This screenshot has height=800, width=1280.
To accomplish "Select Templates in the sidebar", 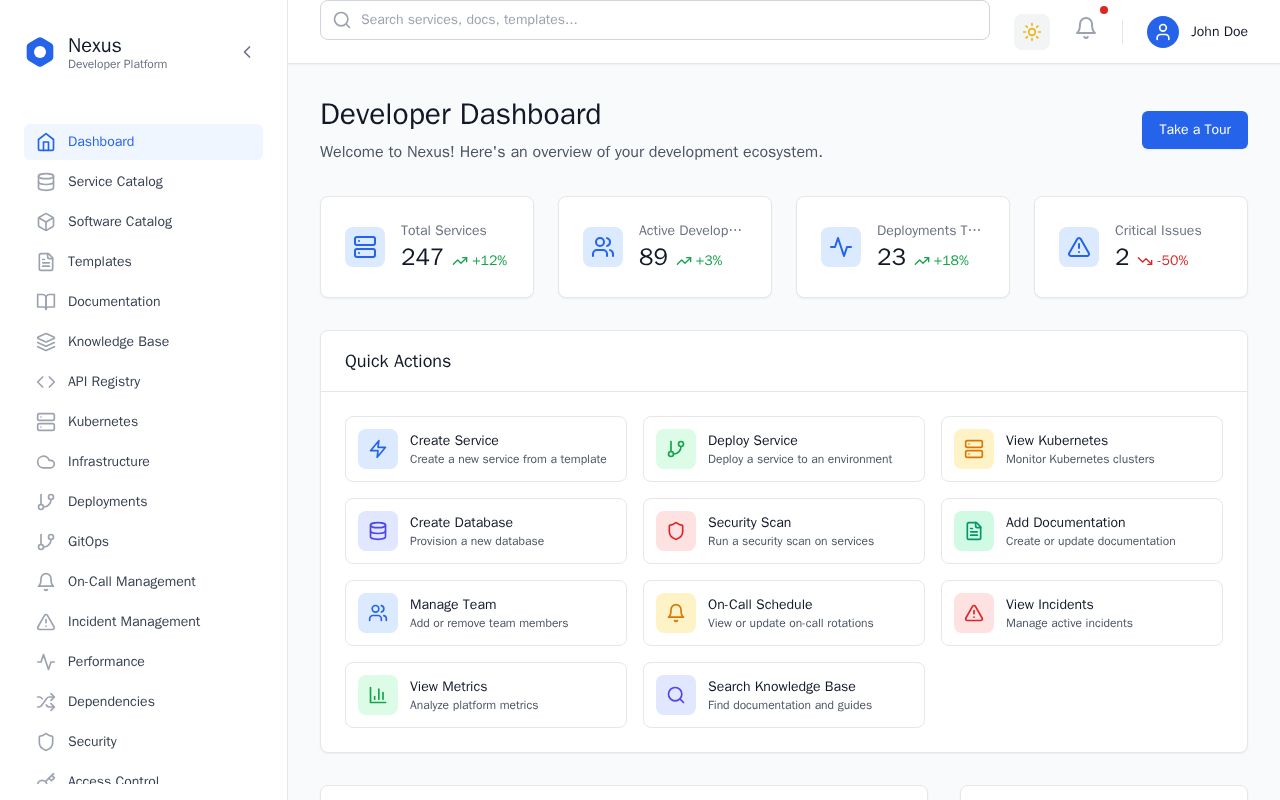I will click(x=143, y=262).
